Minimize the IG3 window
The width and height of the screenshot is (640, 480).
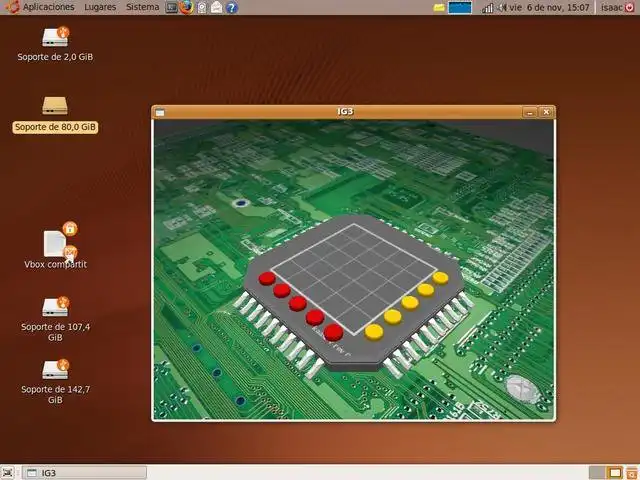[x=530, y=112]
